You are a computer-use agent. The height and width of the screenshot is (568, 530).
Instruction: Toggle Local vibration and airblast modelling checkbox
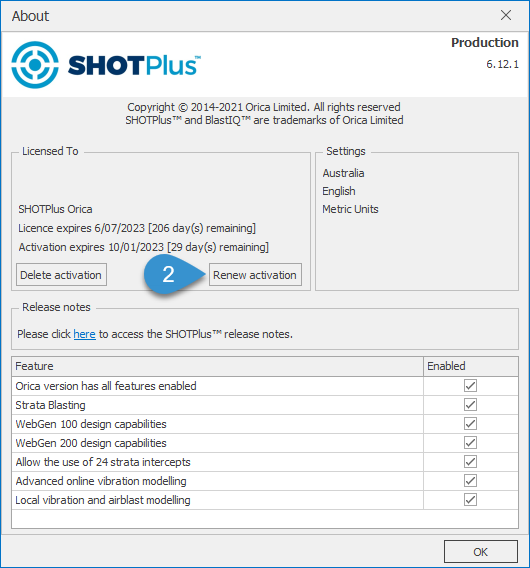pyautogui.click(x=470, y=500)
